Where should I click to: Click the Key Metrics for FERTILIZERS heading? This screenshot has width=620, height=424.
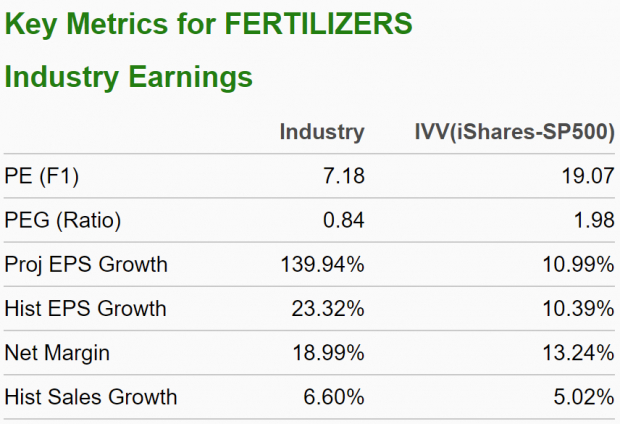pos(209,24)
